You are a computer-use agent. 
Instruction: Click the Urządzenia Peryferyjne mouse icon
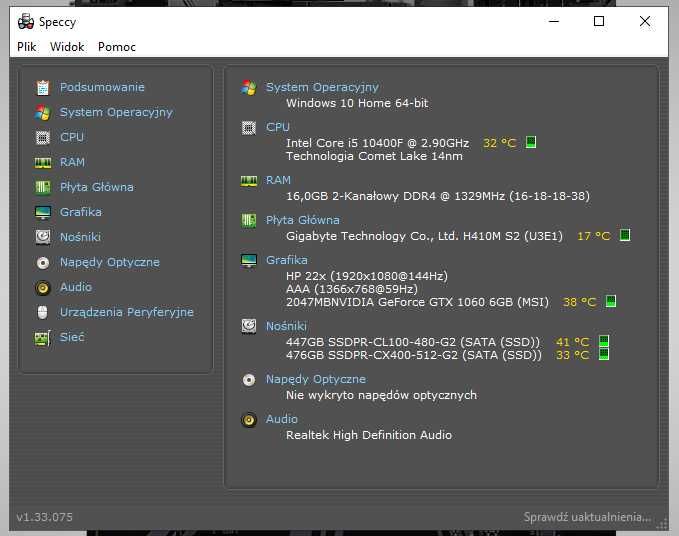click(42, 312)
